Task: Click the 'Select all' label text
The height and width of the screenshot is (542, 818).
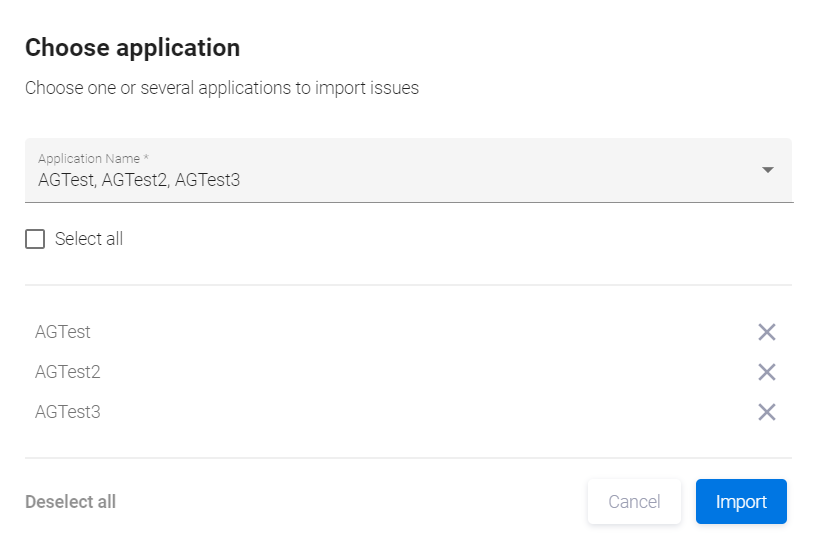Action: 89,239
